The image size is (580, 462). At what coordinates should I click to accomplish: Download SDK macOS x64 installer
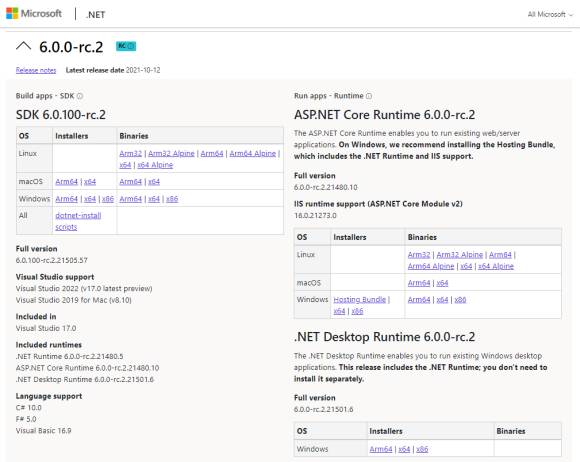[x=90, y=182]
